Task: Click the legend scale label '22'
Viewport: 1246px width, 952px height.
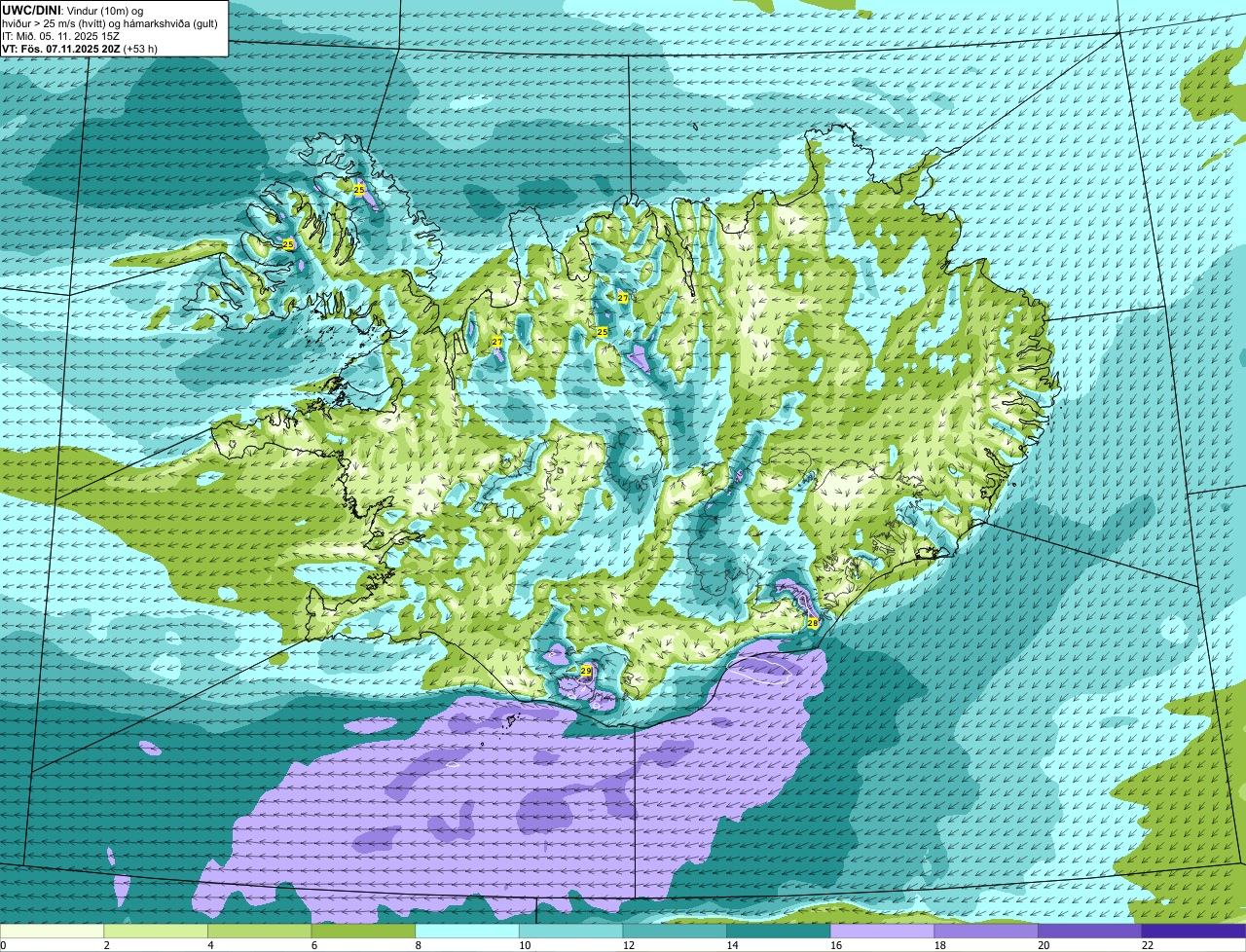Action: tap(1148, 945)
